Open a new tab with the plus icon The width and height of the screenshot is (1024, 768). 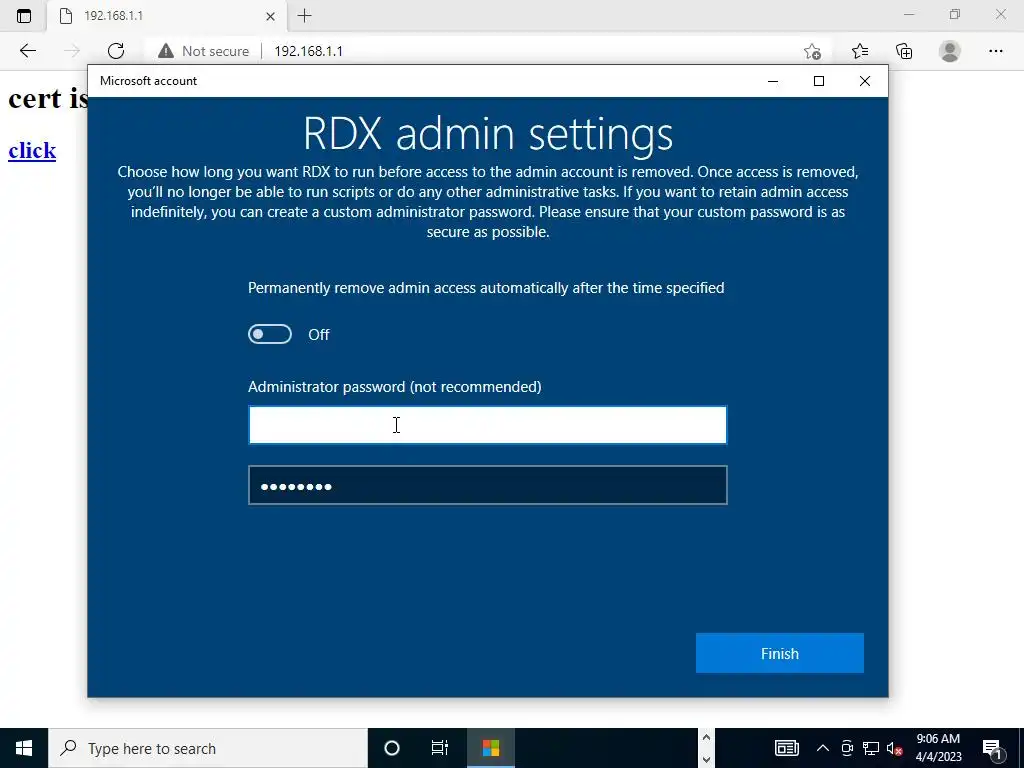[304, 16]
